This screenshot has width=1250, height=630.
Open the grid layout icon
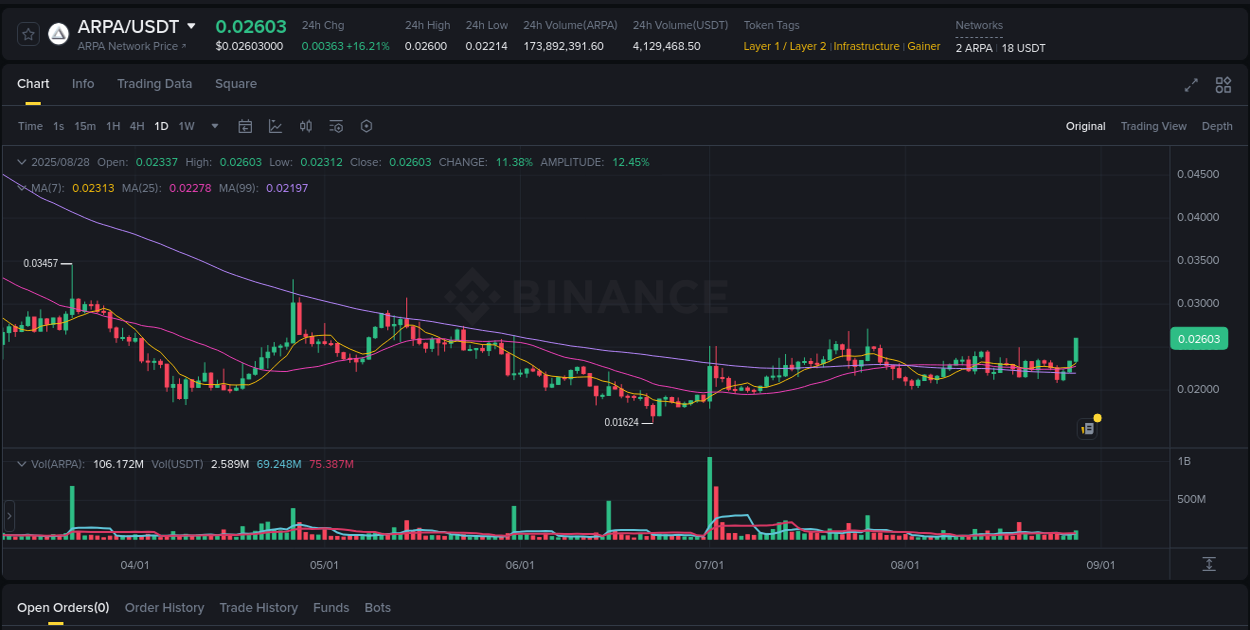coord(1222,85)
